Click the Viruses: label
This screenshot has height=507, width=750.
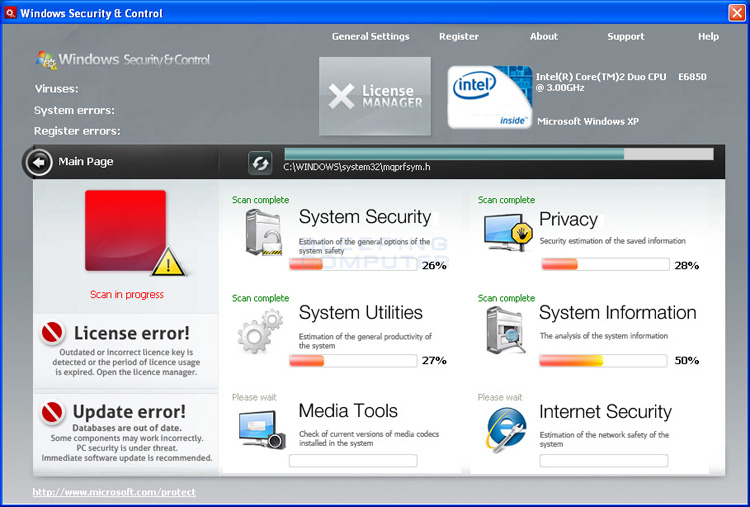pos(56,89)
